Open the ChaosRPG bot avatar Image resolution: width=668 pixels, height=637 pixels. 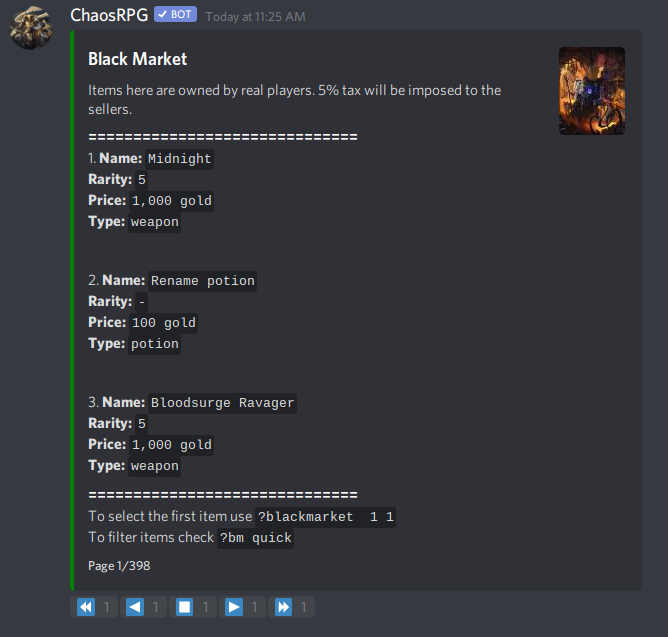(31, 28)
